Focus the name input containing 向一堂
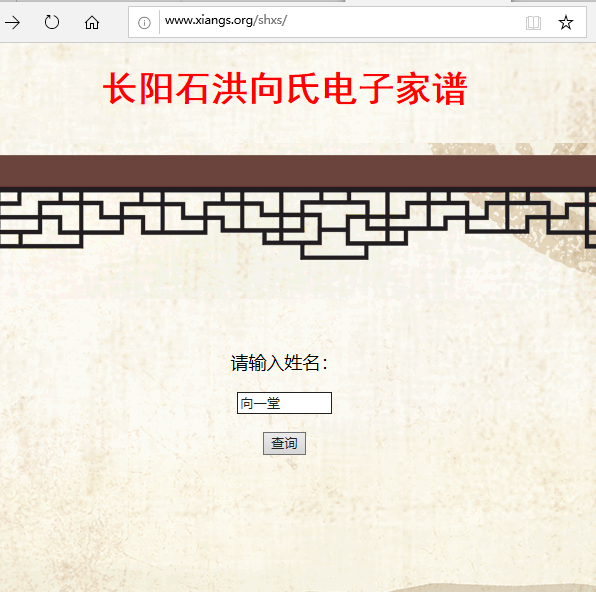The width and height of the screenshot is (596, 592). click(284, 403)
